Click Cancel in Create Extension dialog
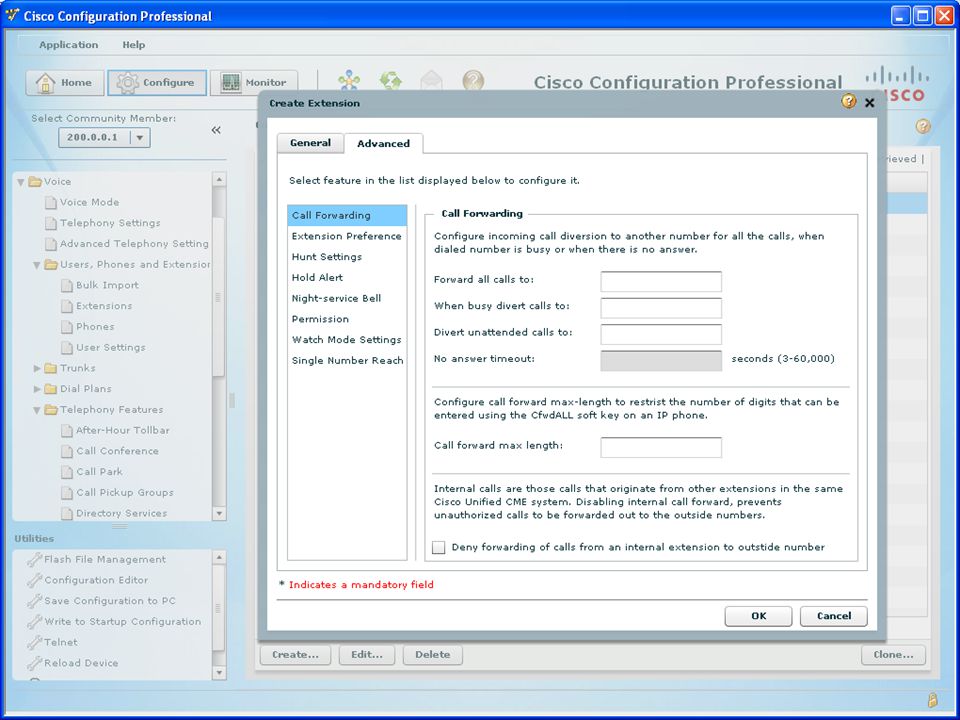The image size is (960, 720). [x=833, y=616]
